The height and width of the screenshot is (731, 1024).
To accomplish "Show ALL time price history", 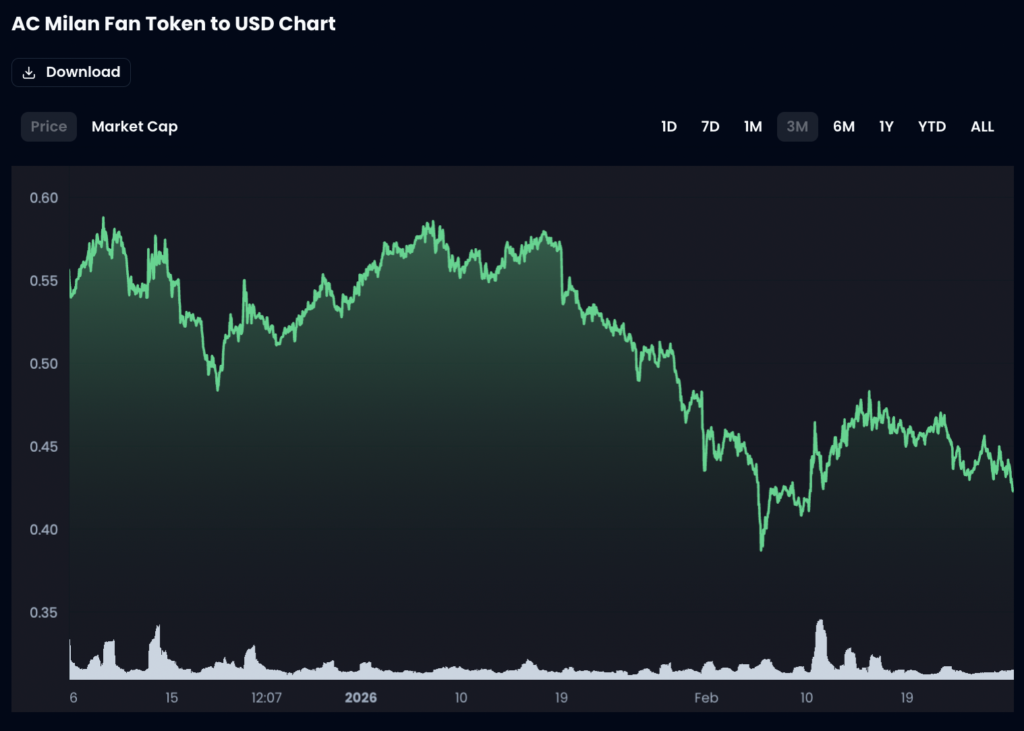I will point(982,127).
